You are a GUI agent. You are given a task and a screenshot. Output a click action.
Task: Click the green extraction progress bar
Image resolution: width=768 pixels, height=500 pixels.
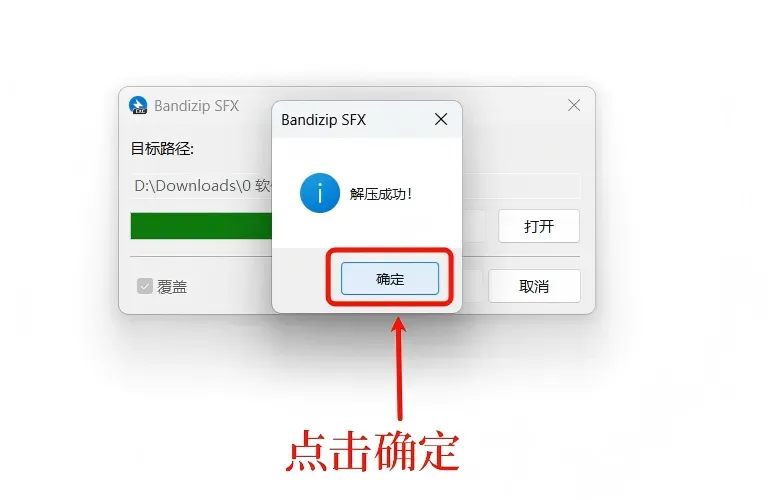click(x=201, y=226)
